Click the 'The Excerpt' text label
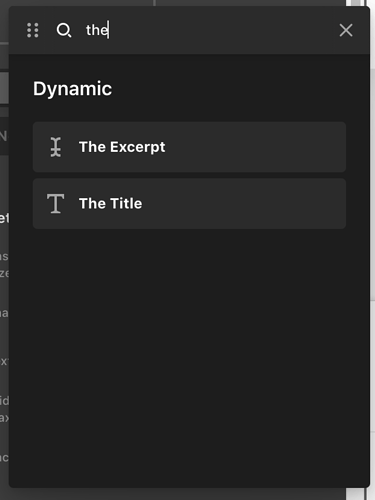Viewport: 375px width, 500px height. tap(122, 147)
